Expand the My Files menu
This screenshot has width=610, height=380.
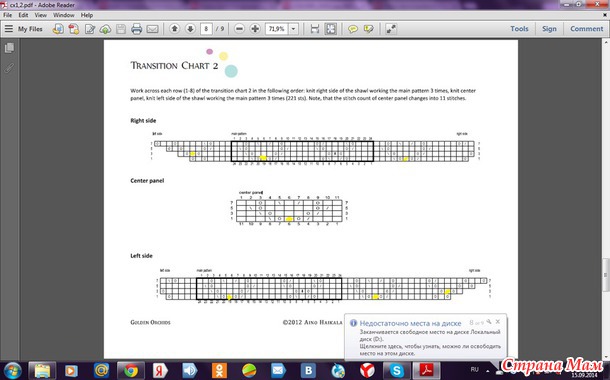click(23, 29)
